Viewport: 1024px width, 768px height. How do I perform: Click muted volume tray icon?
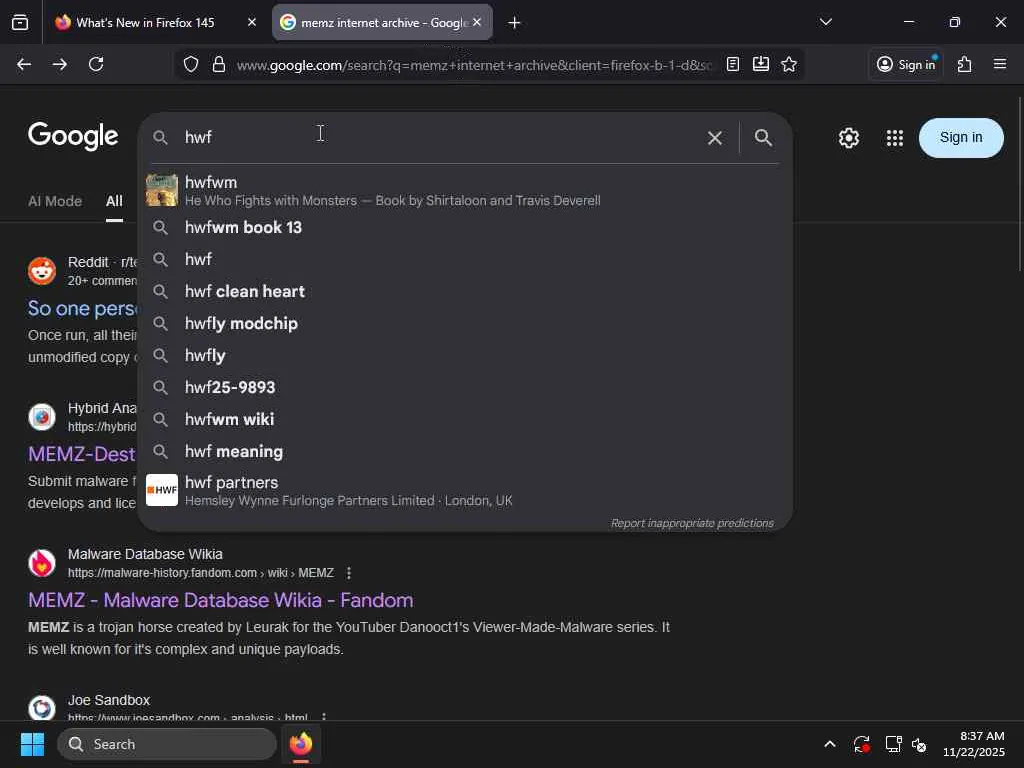(919, 744)
